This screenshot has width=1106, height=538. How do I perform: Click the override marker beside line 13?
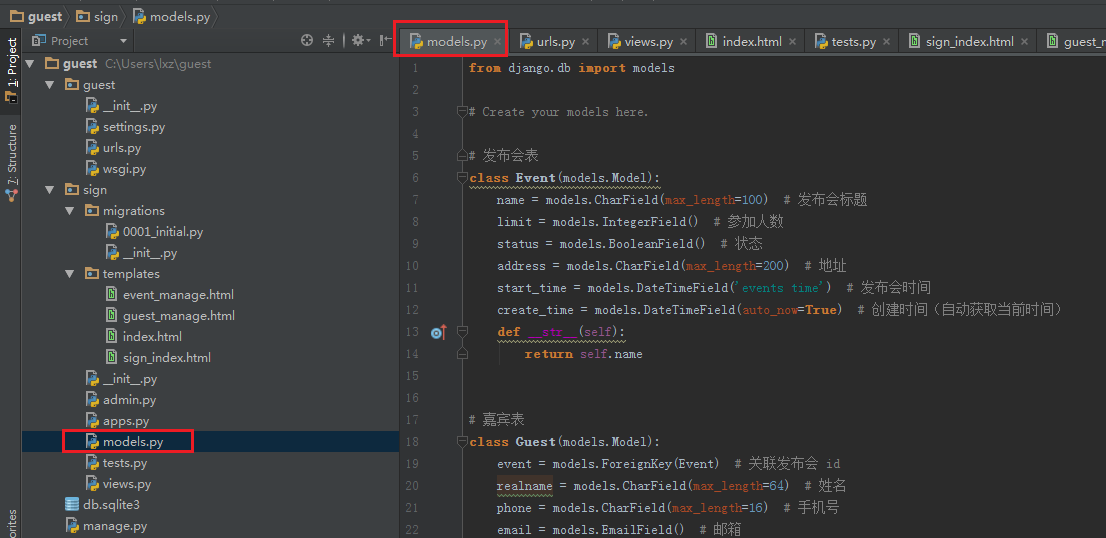pos(438,332)
